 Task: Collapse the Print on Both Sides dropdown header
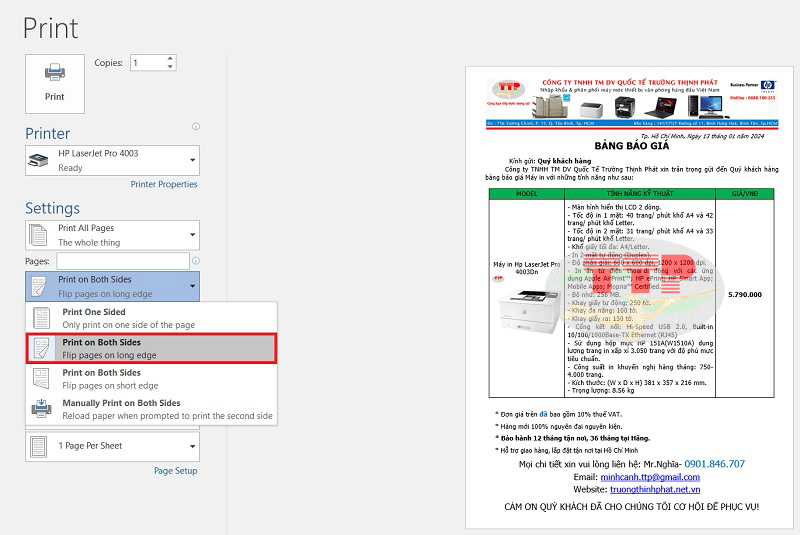(112, 286)
